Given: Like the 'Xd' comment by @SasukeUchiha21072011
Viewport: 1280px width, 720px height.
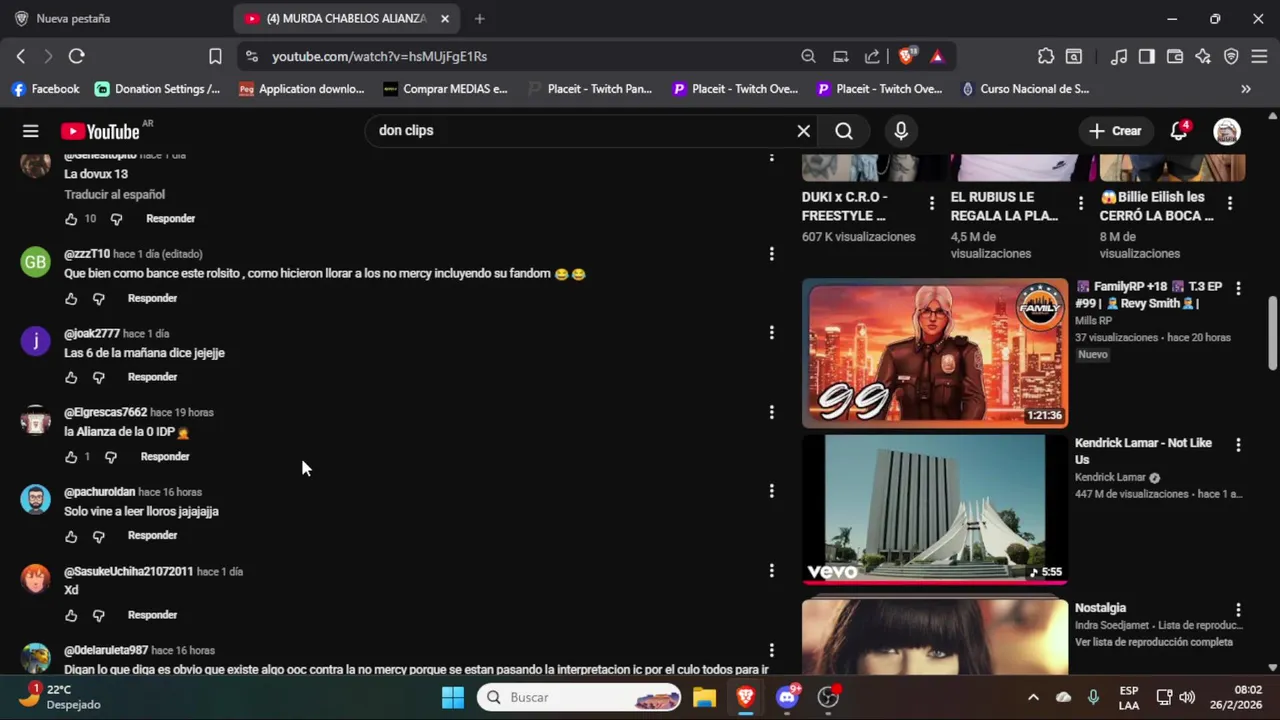Looking at the screenshot, I should point(71,615).
